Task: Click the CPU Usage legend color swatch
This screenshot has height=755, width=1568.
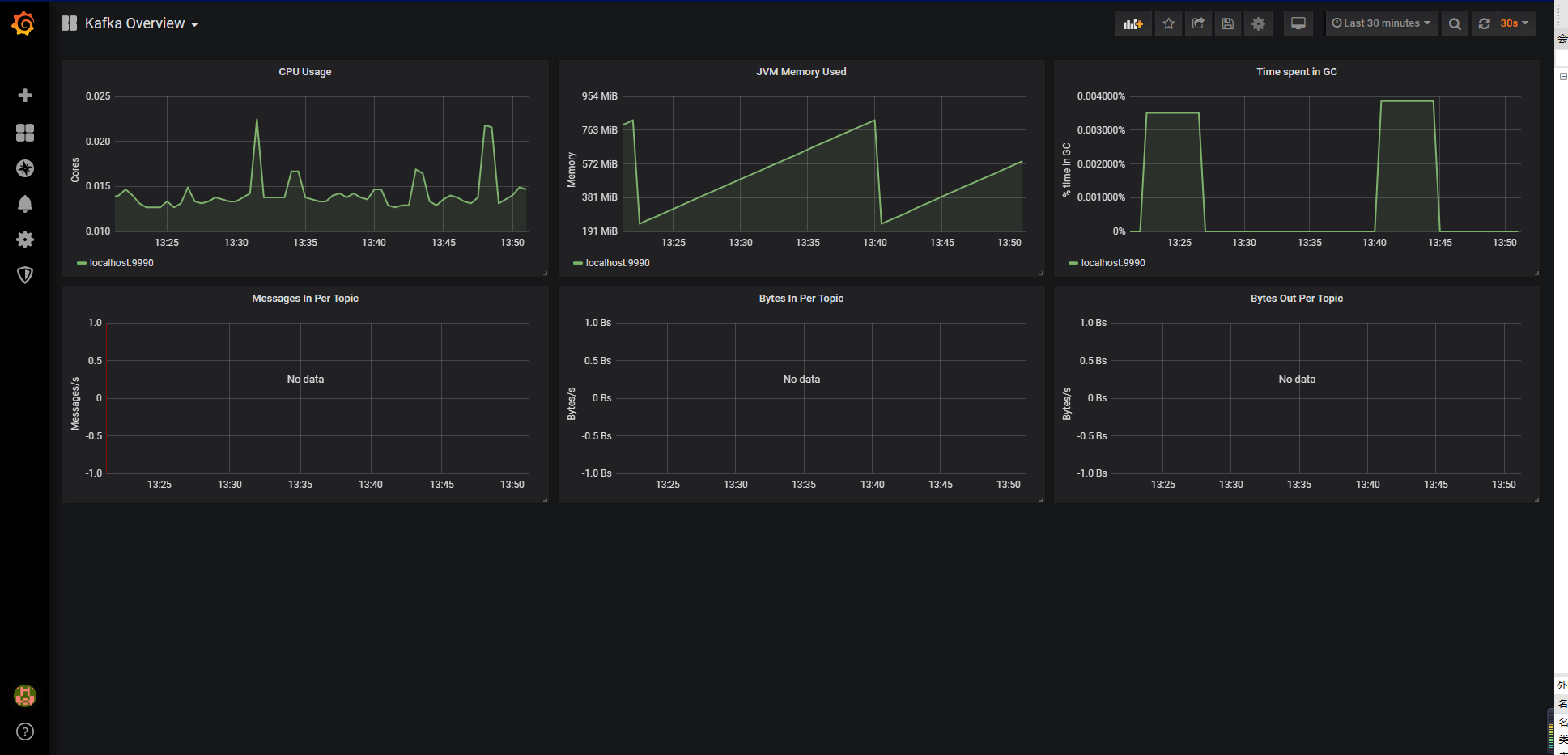Action: pos(82,263)
